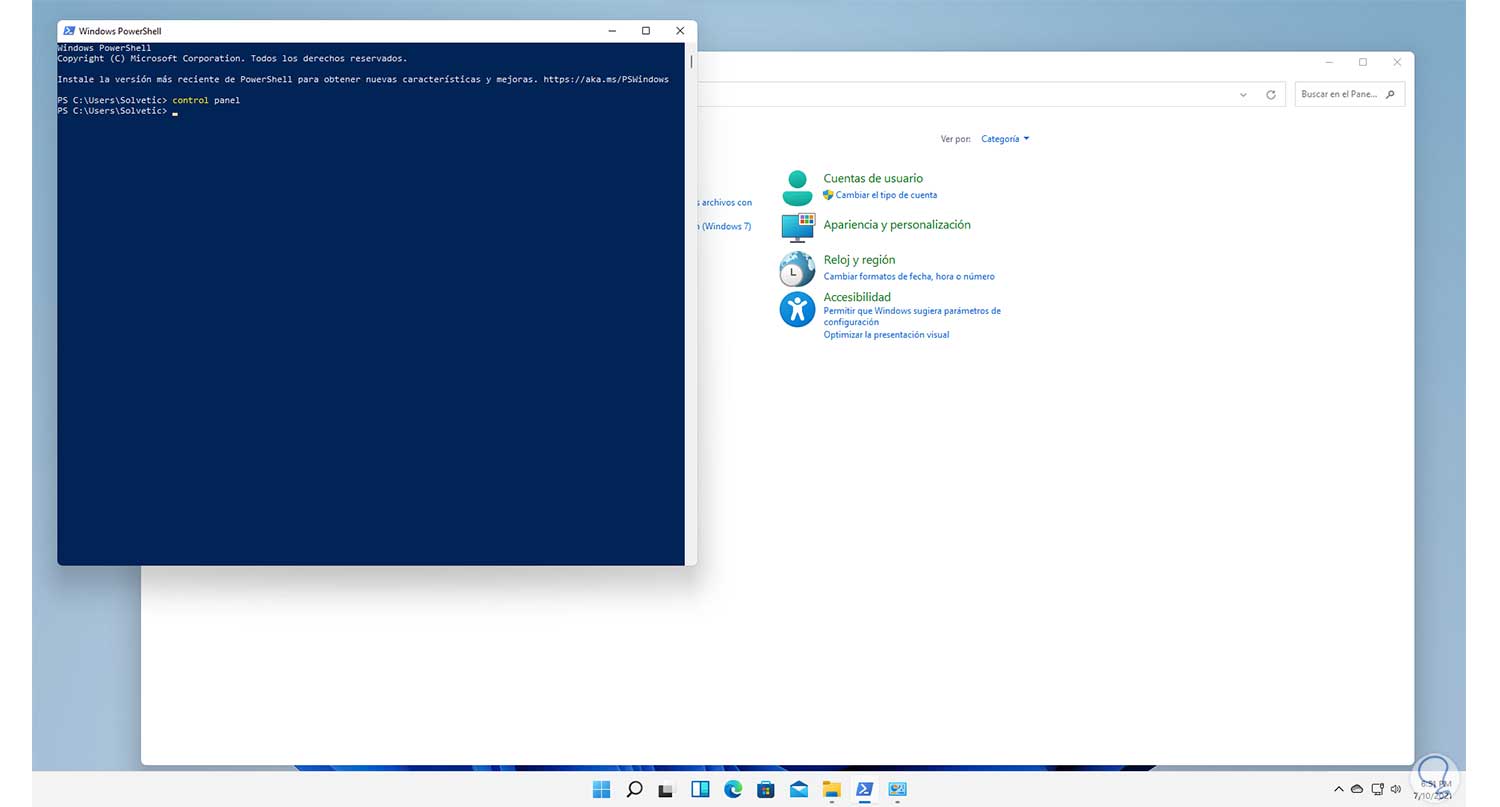Image resolution: width=1500 pixels, height=807 pixels.
Task: Click the Cuentas de usuario icon
Action: [797, 187]
